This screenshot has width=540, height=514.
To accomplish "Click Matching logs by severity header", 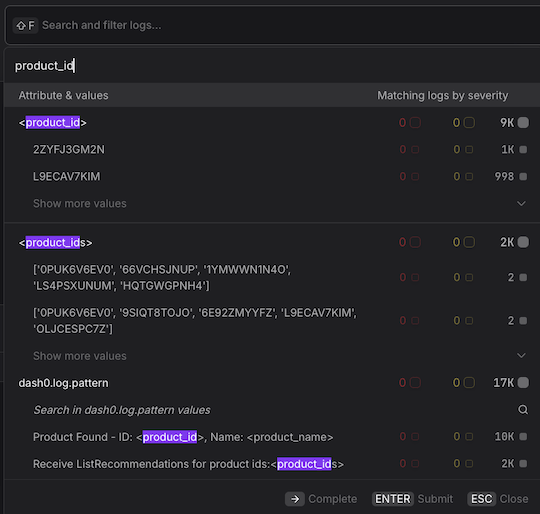I will (x=443, y=95).
